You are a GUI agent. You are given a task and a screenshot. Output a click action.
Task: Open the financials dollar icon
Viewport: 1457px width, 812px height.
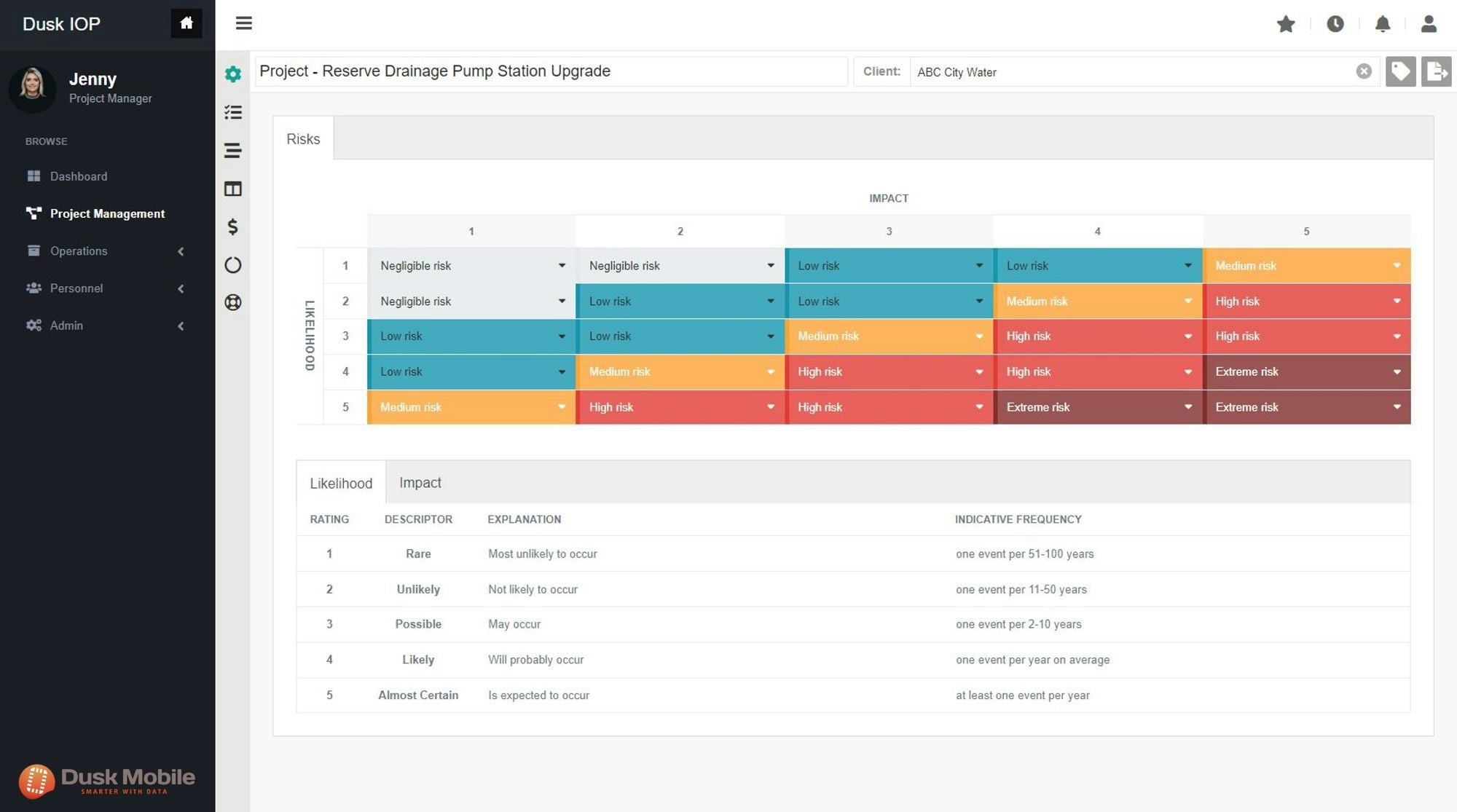(x=233, y=226)
